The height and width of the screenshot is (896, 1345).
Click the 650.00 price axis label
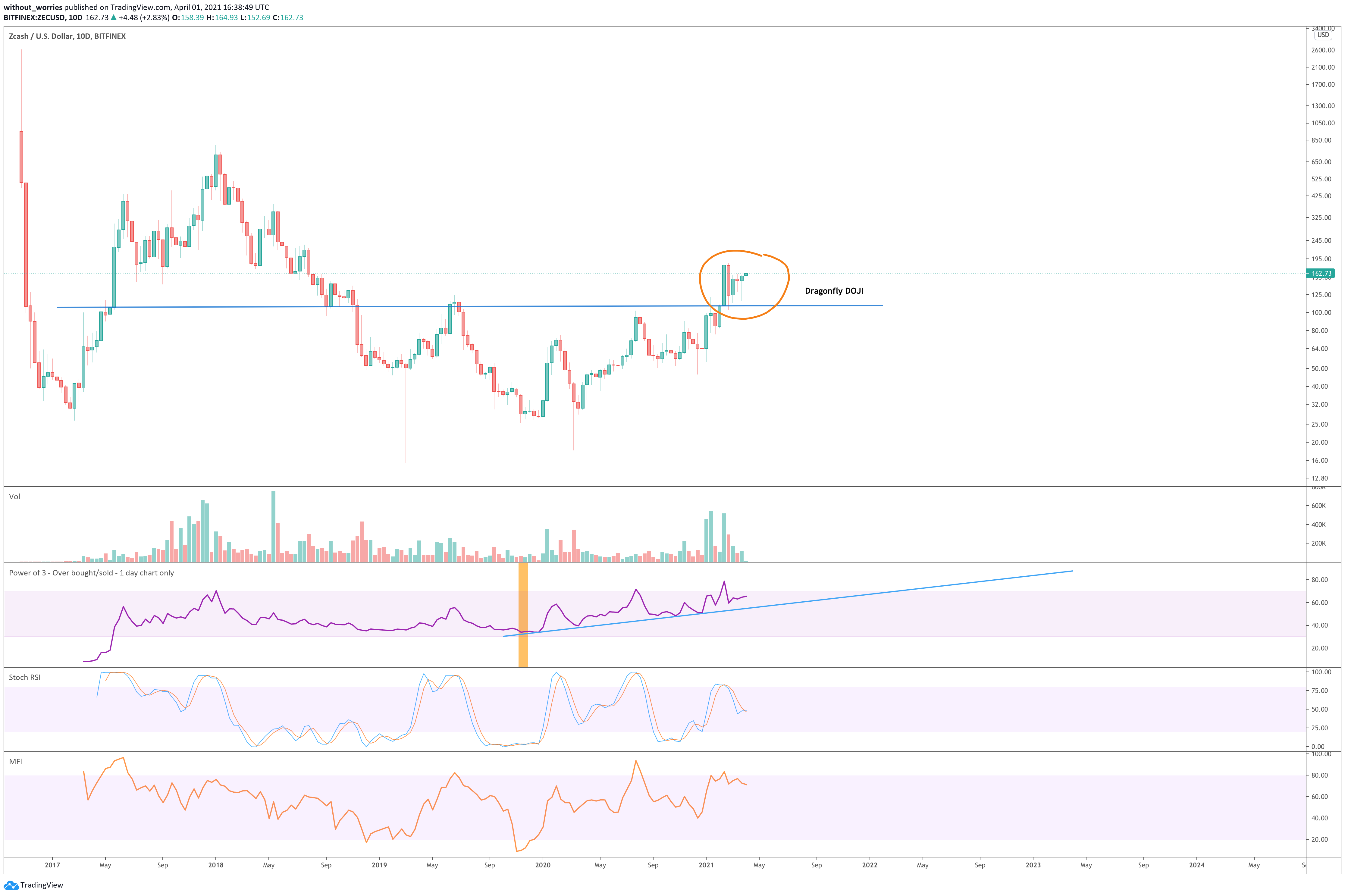coord(1321,162)
